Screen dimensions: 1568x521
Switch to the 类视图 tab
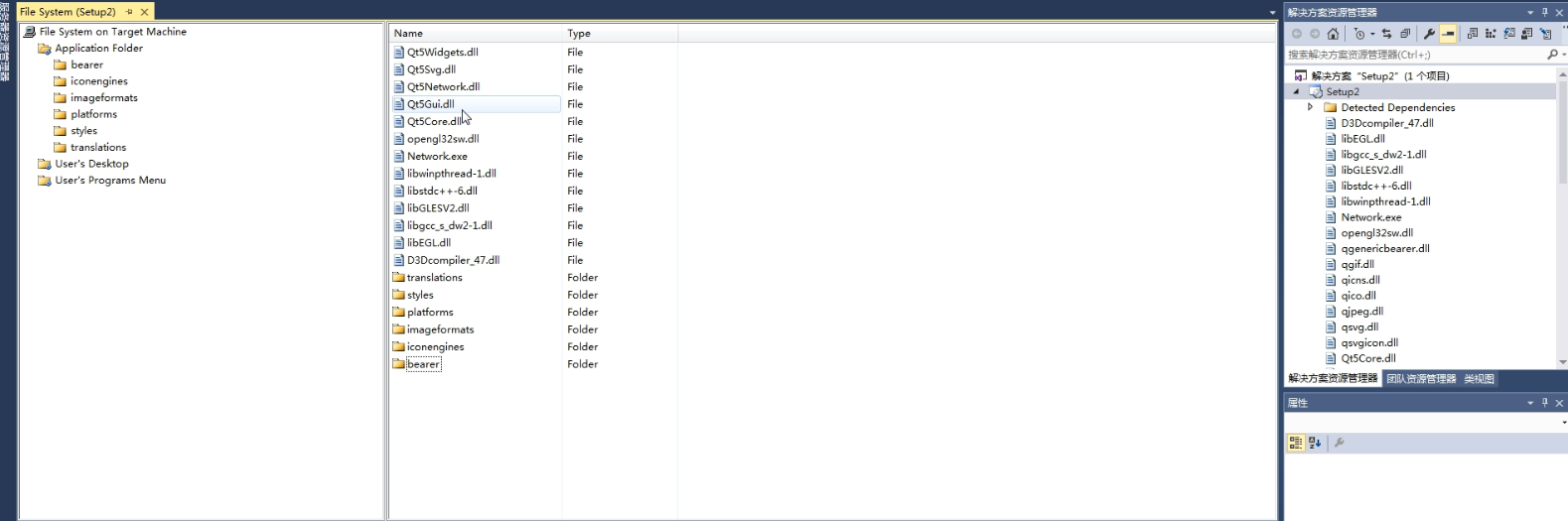click(1479, 379)
